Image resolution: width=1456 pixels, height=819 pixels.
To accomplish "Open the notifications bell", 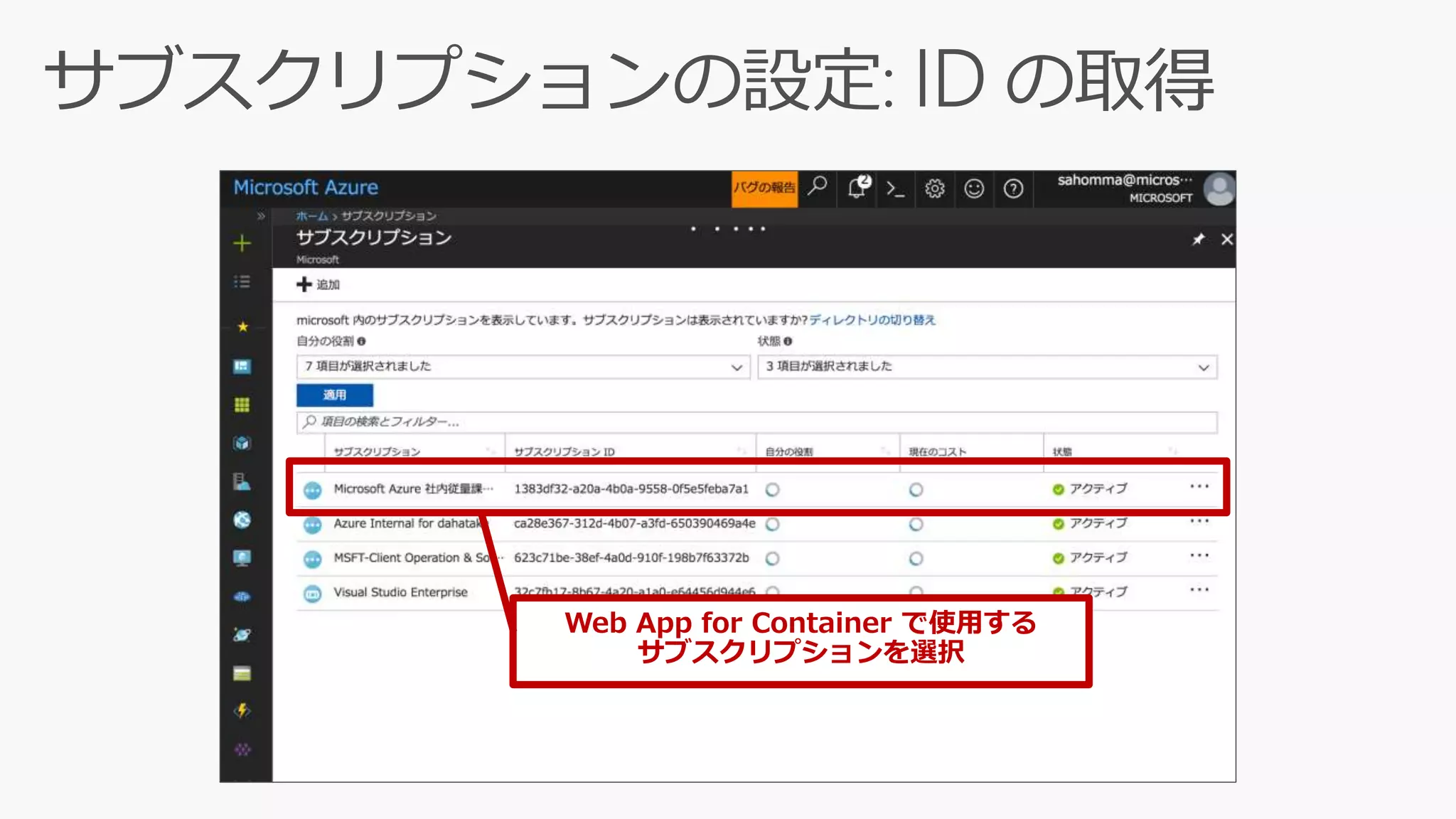I will 858,188.
